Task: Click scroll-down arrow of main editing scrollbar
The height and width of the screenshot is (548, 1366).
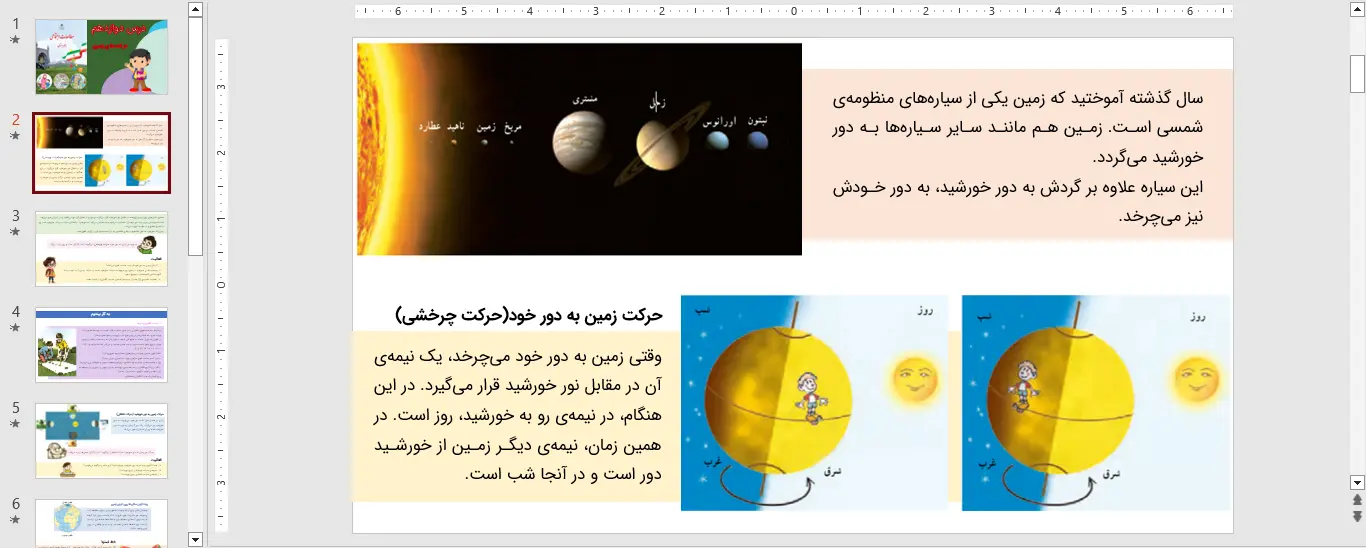Action: coord(1357,481)
